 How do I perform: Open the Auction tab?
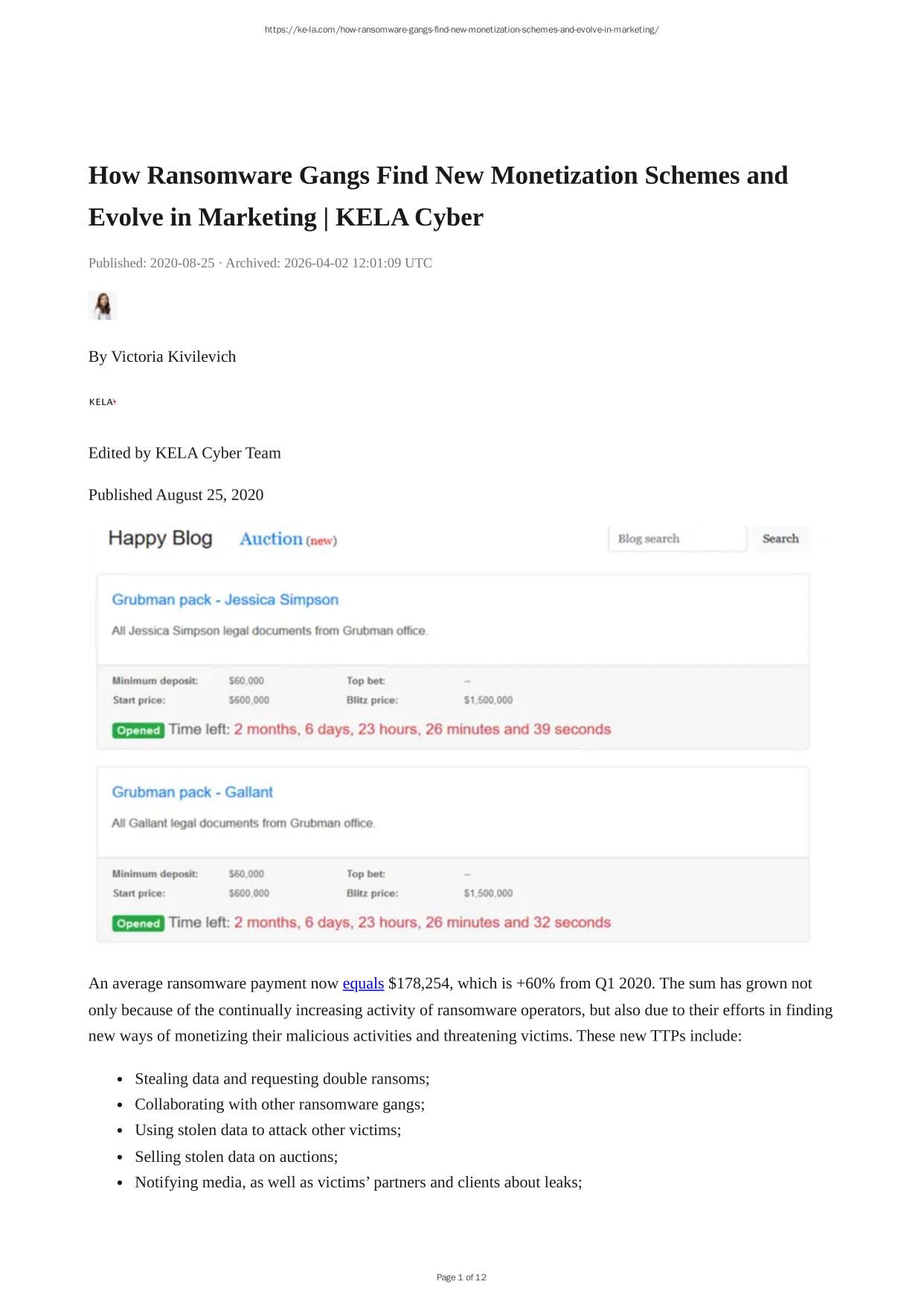point(271,539)
